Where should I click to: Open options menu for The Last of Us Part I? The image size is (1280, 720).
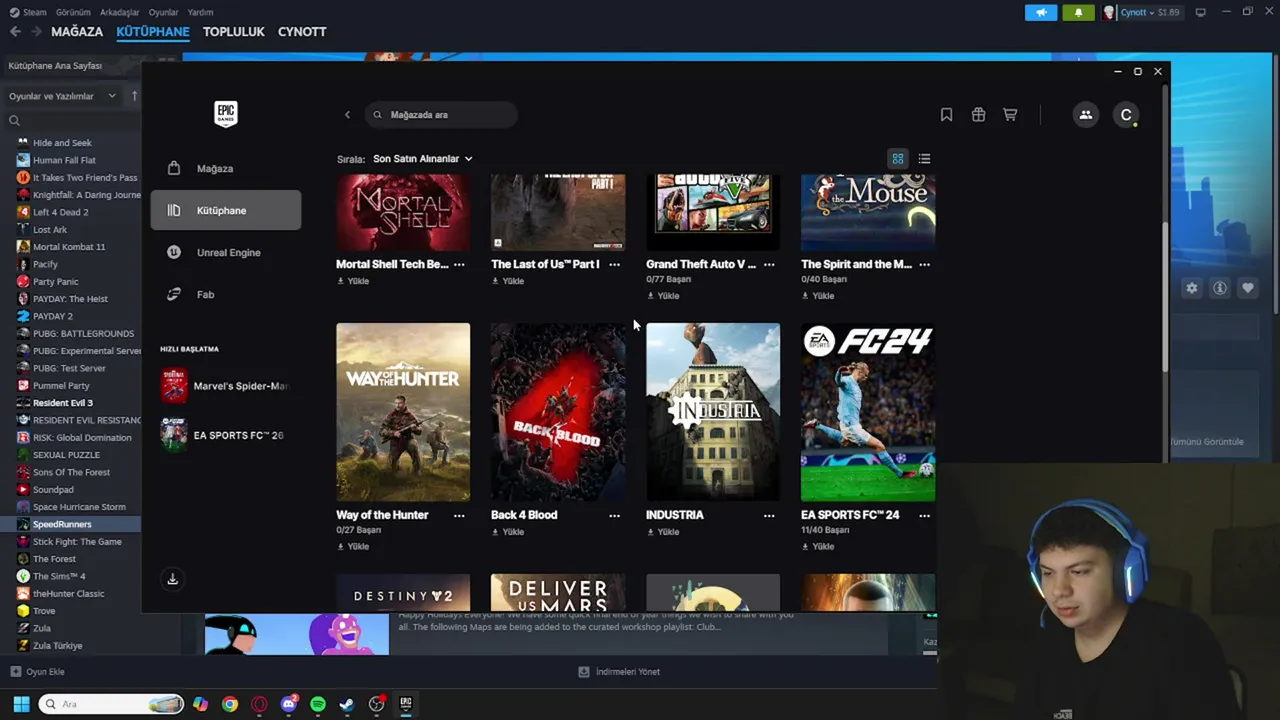[614, 264]
